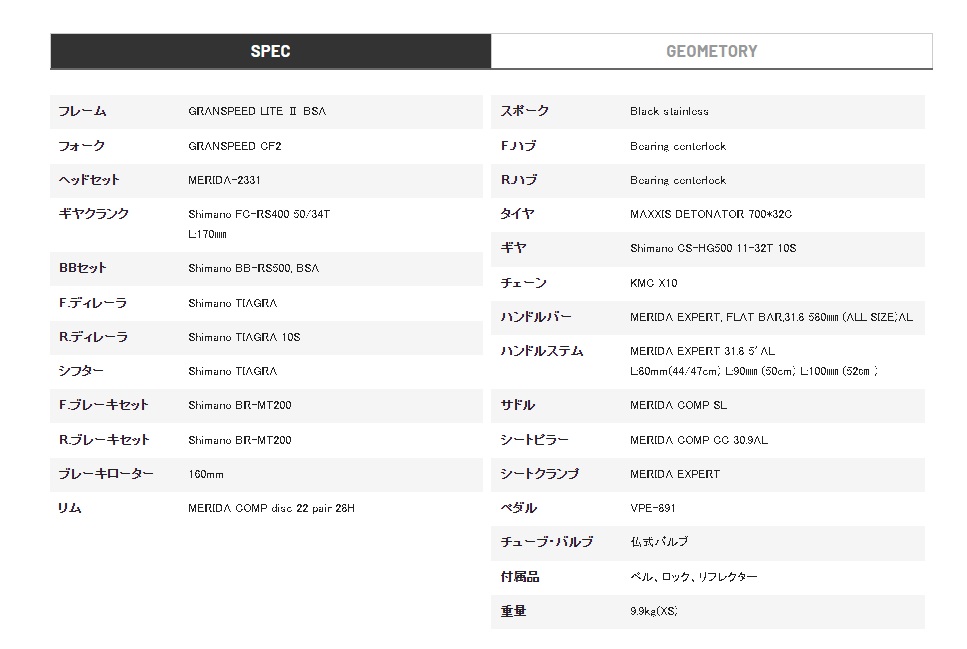This screenshot has width=967, height=649.
Task: Click the ギヤクランク label
Action: tap(93, 214)
